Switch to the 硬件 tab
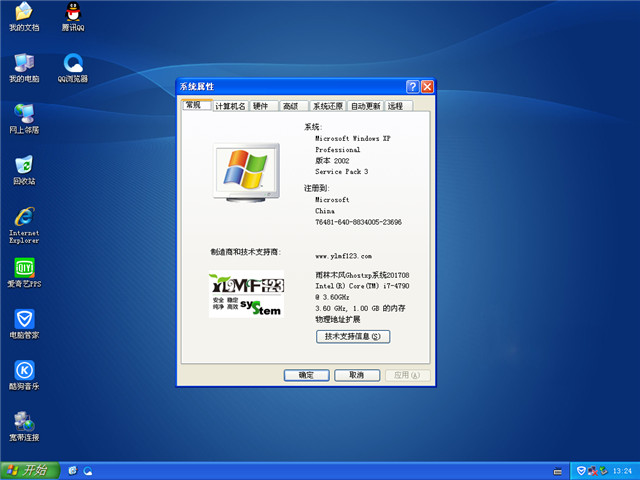 264,106
